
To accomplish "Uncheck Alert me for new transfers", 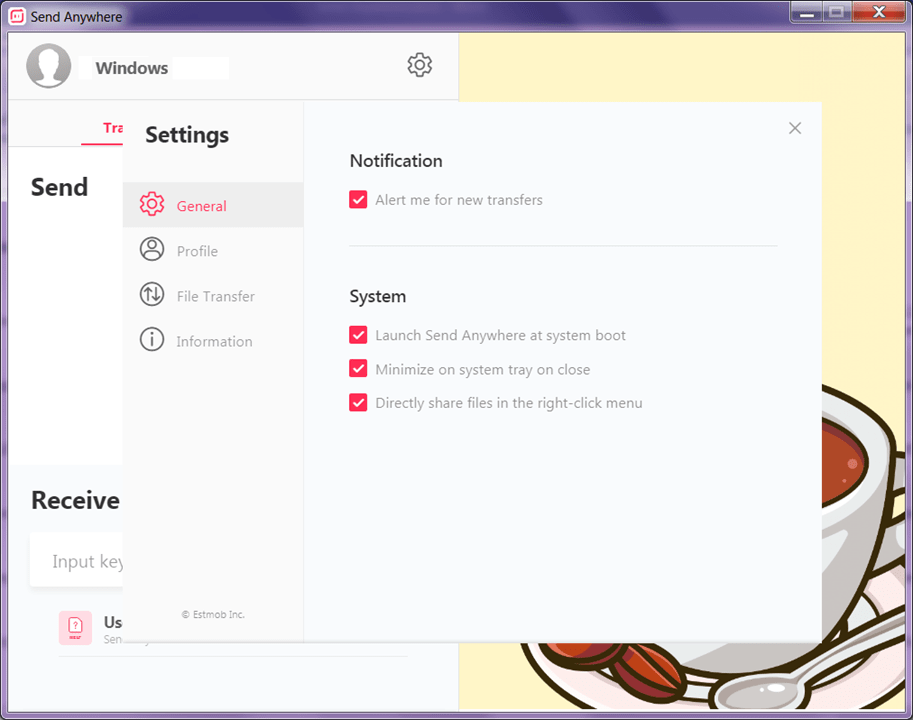I will coord(358,200).
